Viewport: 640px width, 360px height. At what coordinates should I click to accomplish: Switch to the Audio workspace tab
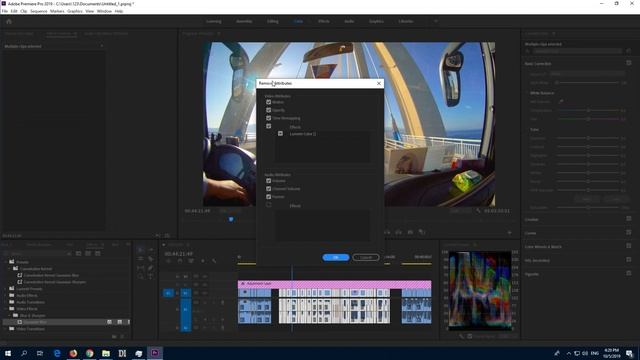tap(349, 21)
